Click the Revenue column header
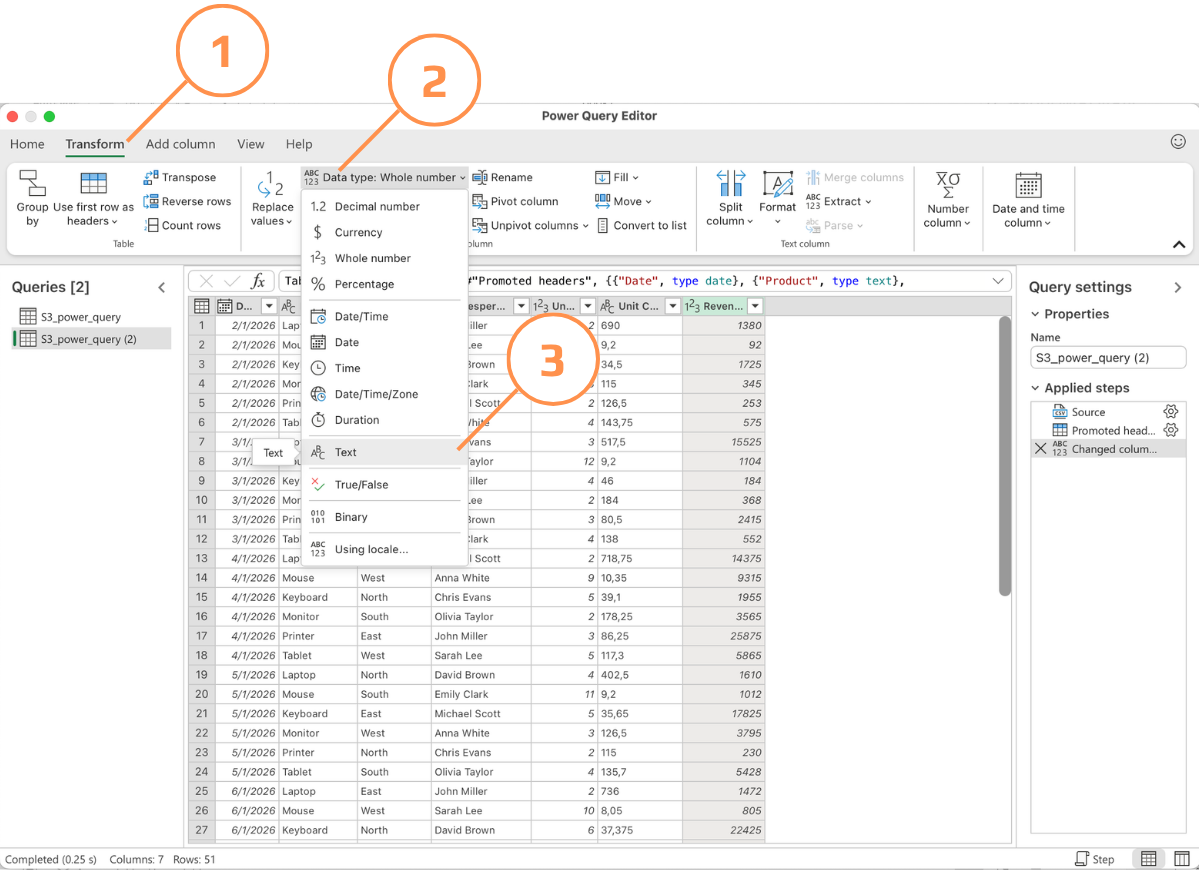Screen dimensions: 1199x871 coord(723,306)
